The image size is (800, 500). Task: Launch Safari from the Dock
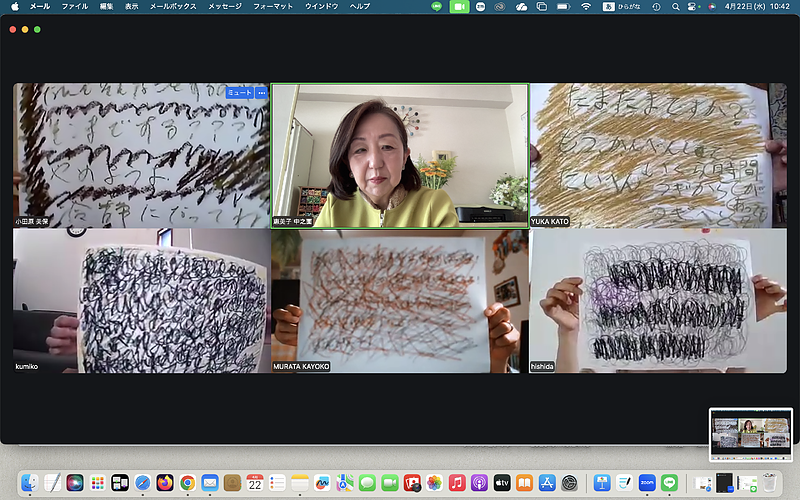(x=143, y=483)
